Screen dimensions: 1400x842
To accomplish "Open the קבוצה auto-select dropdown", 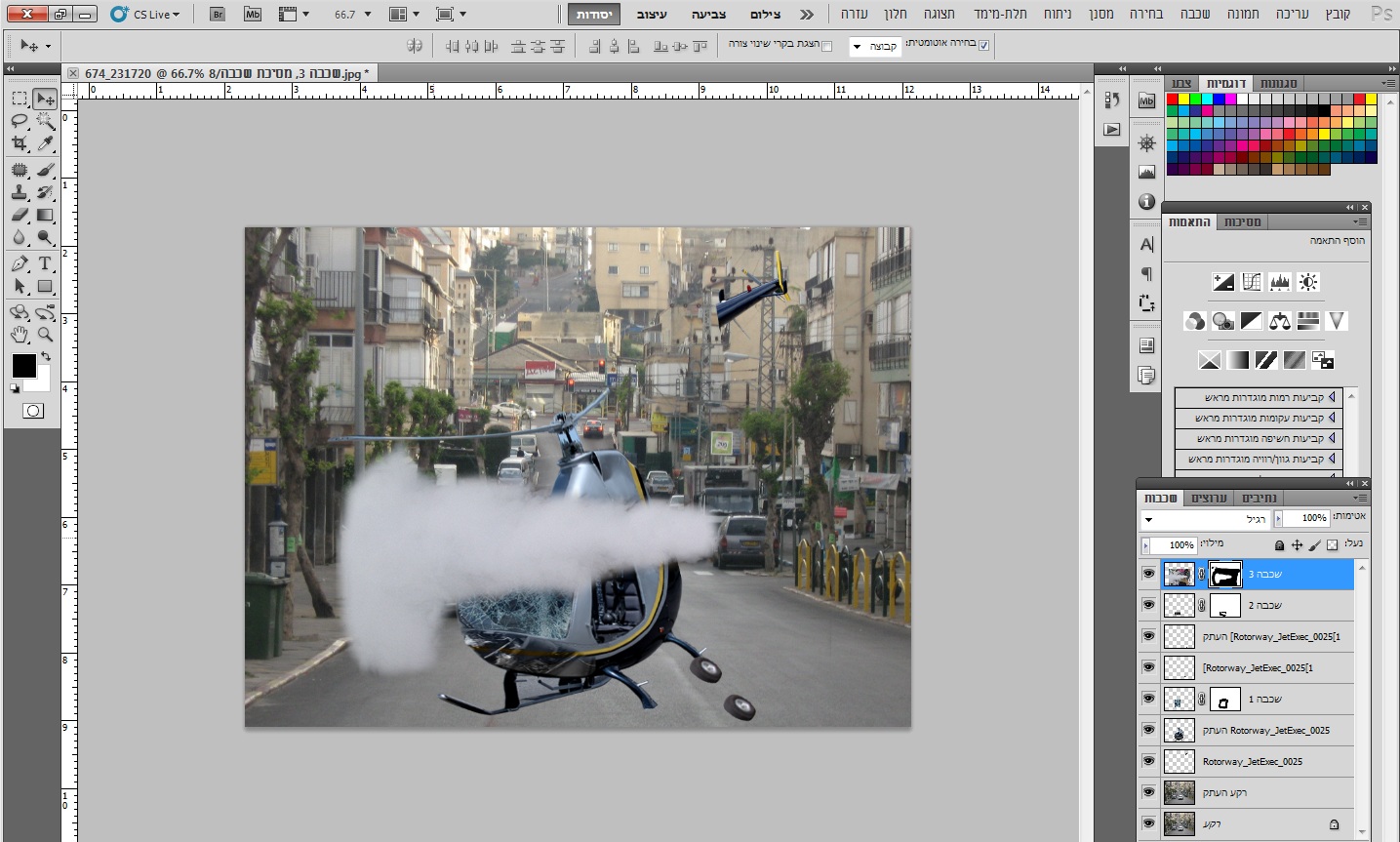I will click(874, 46).
